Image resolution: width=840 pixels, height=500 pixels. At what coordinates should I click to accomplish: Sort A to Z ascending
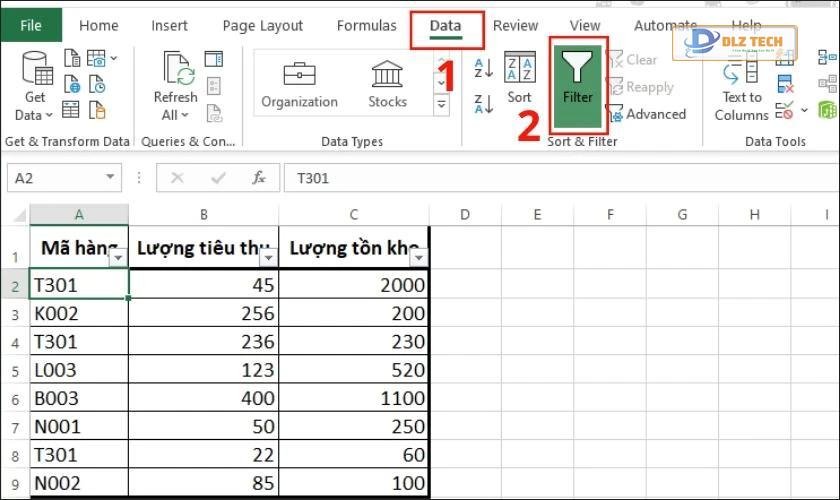[484, 69]
